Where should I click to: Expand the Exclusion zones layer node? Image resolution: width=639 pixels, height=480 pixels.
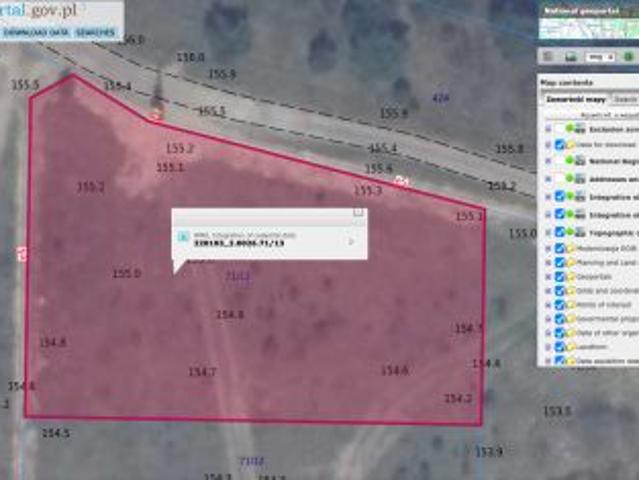tap(547, 129)
